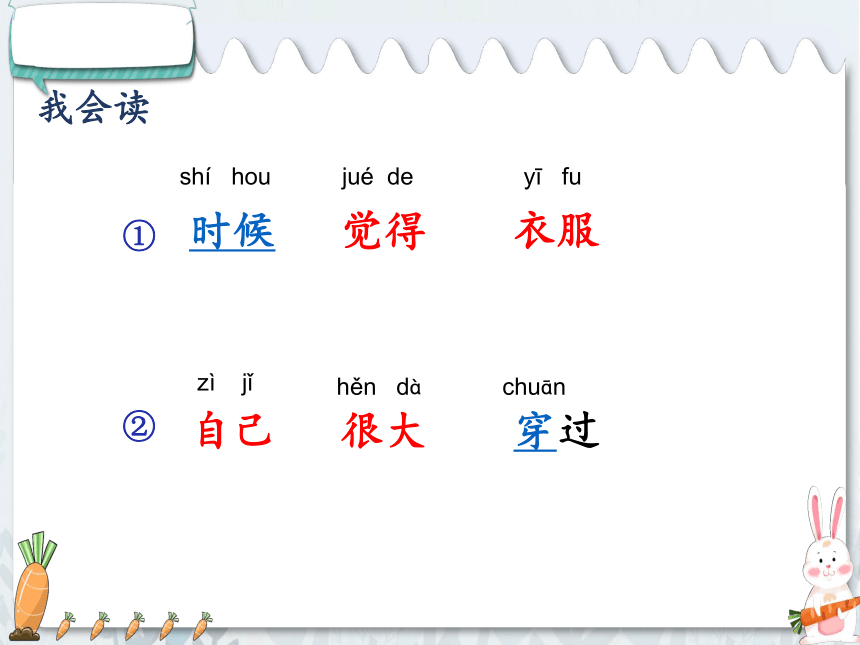This screenshot has width=860, height=645.
Task: Click the empty title box at top left
Action: pos(102,36)
